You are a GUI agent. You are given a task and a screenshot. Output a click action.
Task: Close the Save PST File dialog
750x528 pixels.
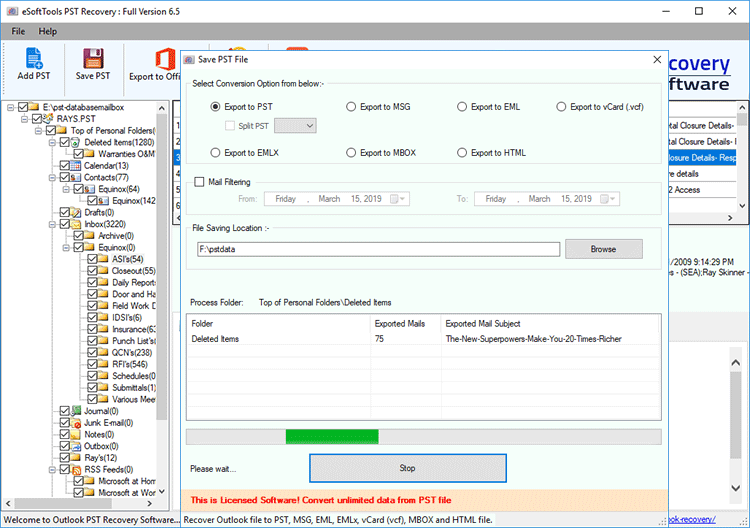tap(657, 59)
